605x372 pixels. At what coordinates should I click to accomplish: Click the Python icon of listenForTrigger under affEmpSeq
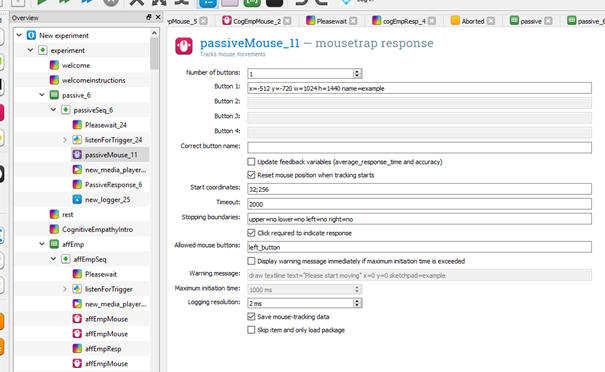[x=77, y=289]
